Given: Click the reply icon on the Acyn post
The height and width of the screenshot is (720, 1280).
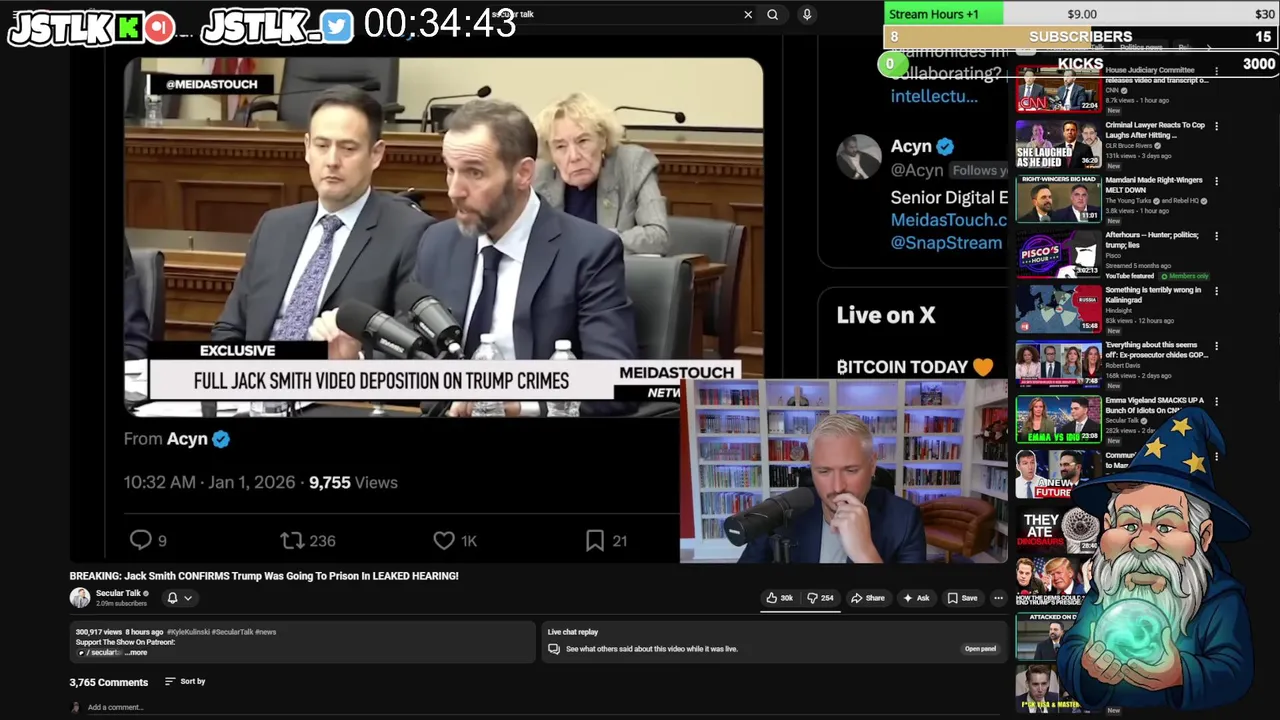Looking at the screenshot, I should pyautogui.click(x=140, y=540).
